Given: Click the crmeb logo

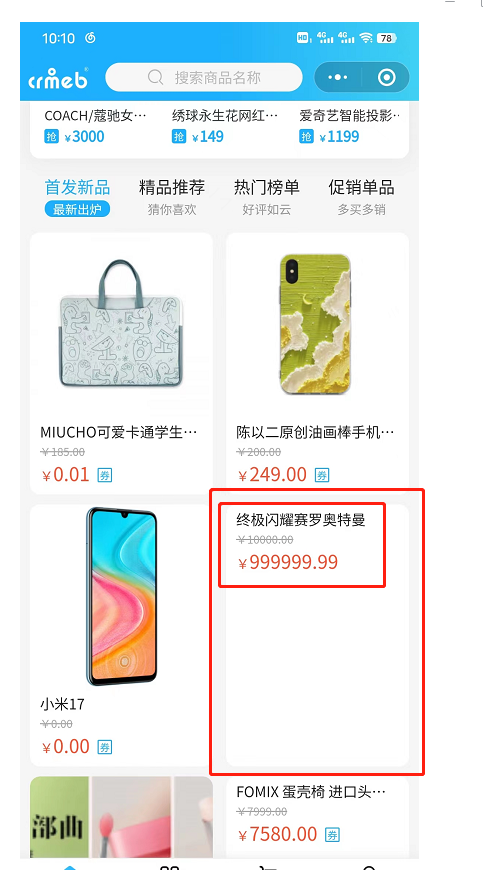Looking at the screenshot, I should (x=58, y=78).
